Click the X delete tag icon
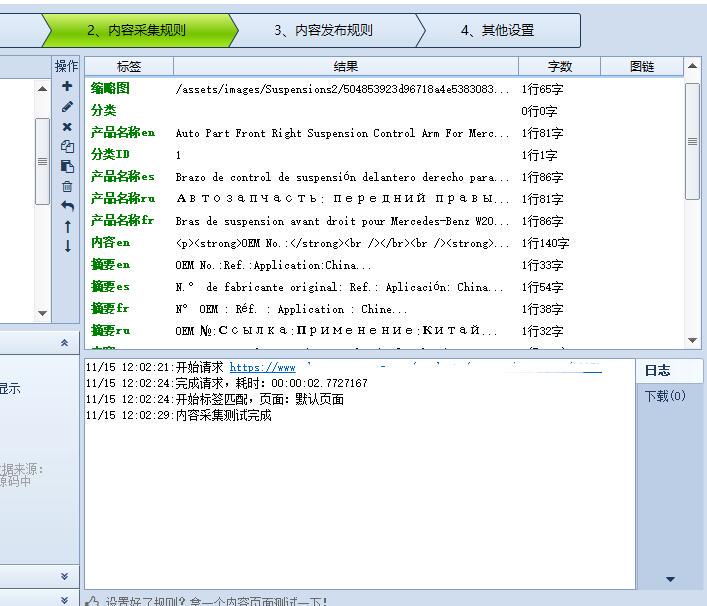 [67, 127]
